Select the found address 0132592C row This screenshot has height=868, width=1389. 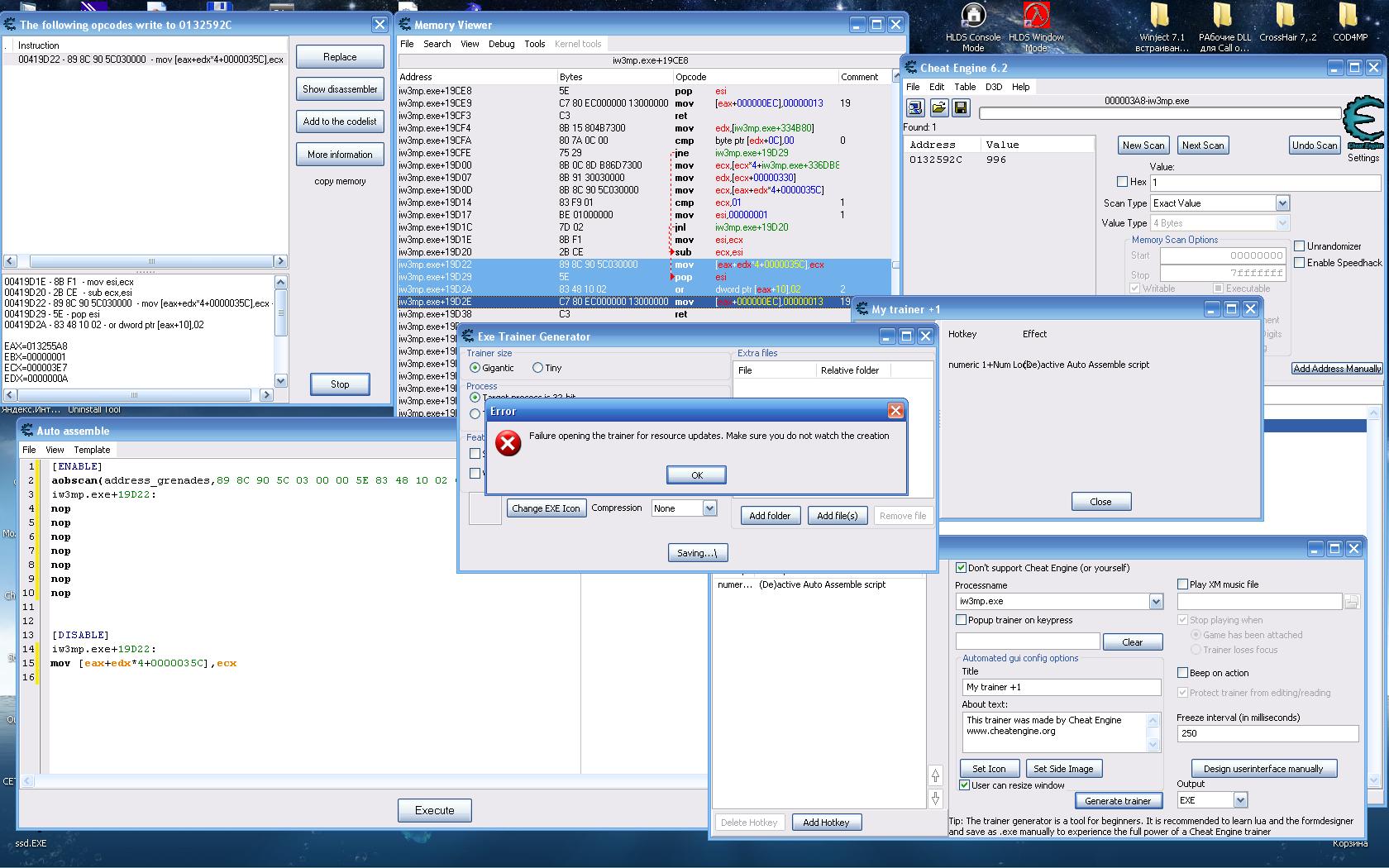999,160
